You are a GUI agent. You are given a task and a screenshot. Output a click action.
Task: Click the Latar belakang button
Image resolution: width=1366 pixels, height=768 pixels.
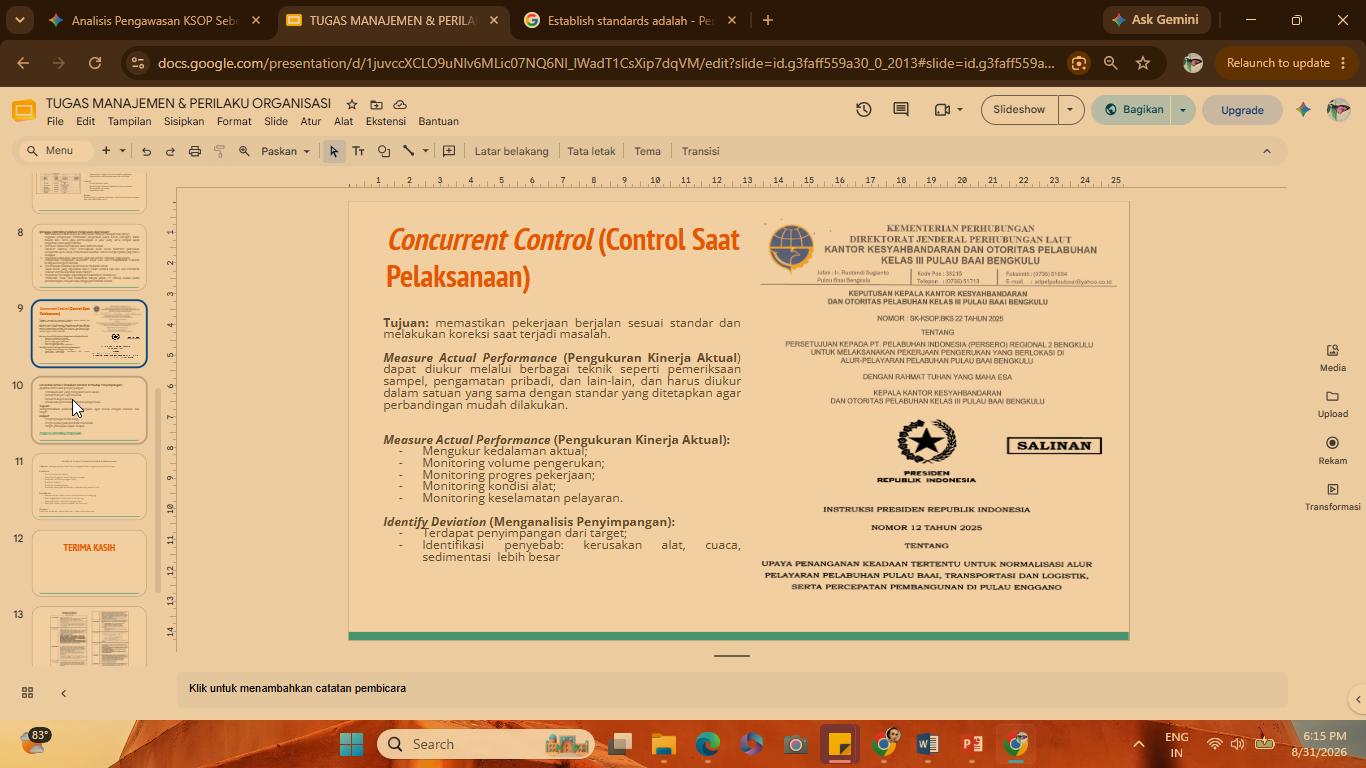(x=511, y=151)
